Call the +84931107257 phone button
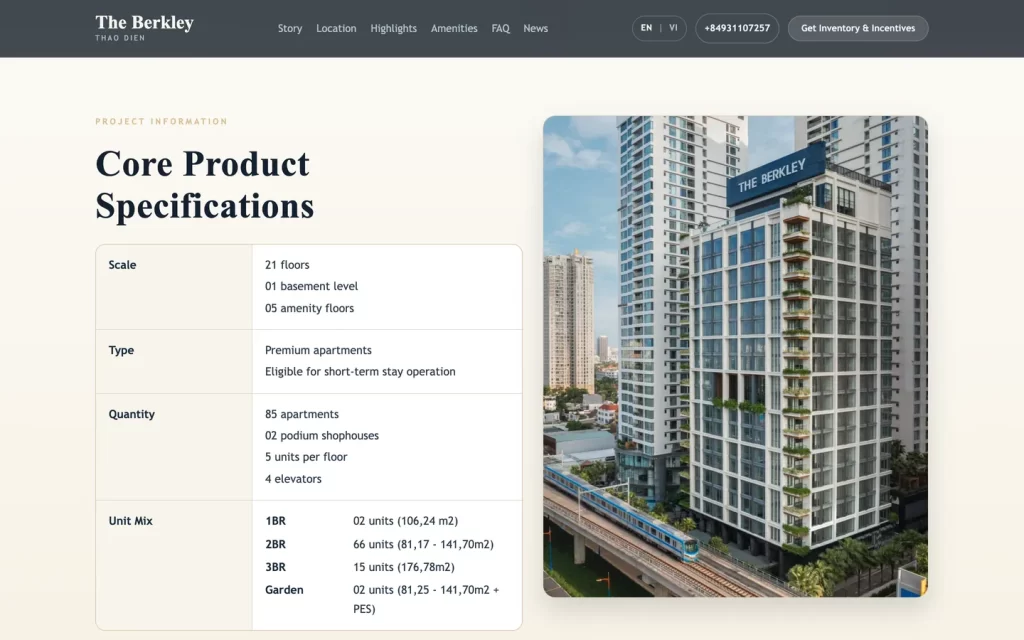Screen dimensions: 1024x640 (737, 28)
